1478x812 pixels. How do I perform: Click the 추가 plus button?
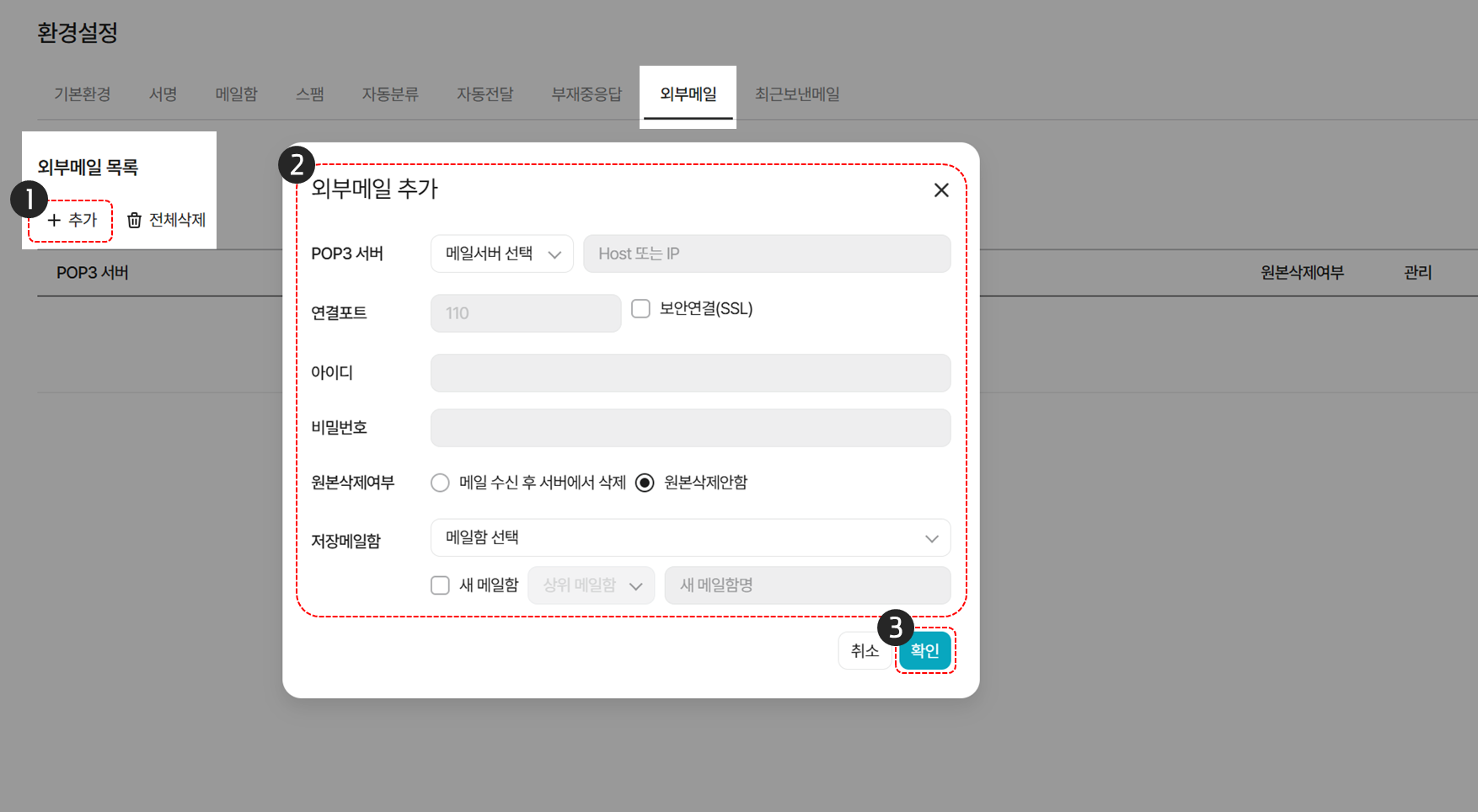tap(72, 220)
